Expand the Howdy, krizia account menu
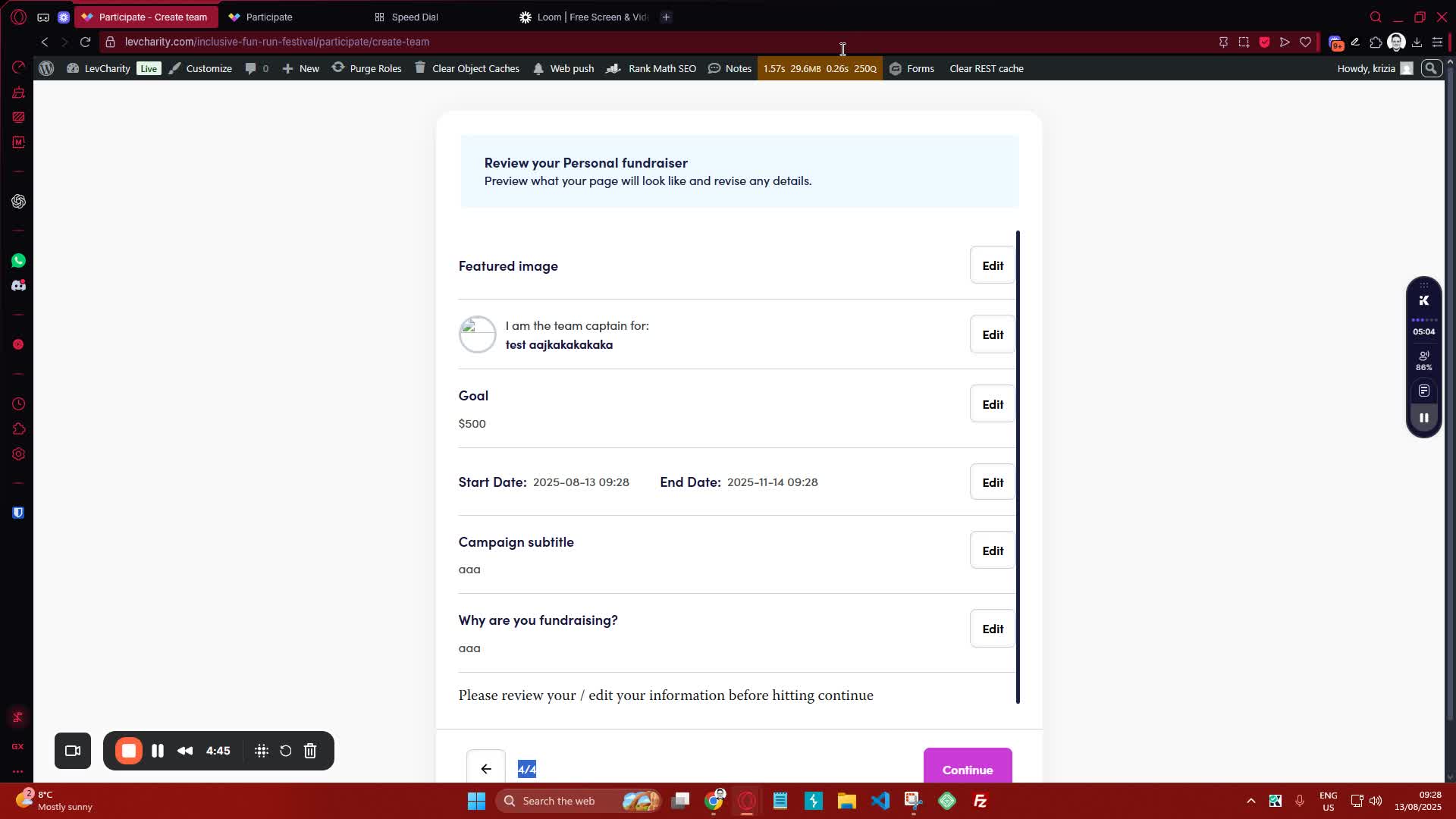1456x819 pixels. [x=1373, y=68]
